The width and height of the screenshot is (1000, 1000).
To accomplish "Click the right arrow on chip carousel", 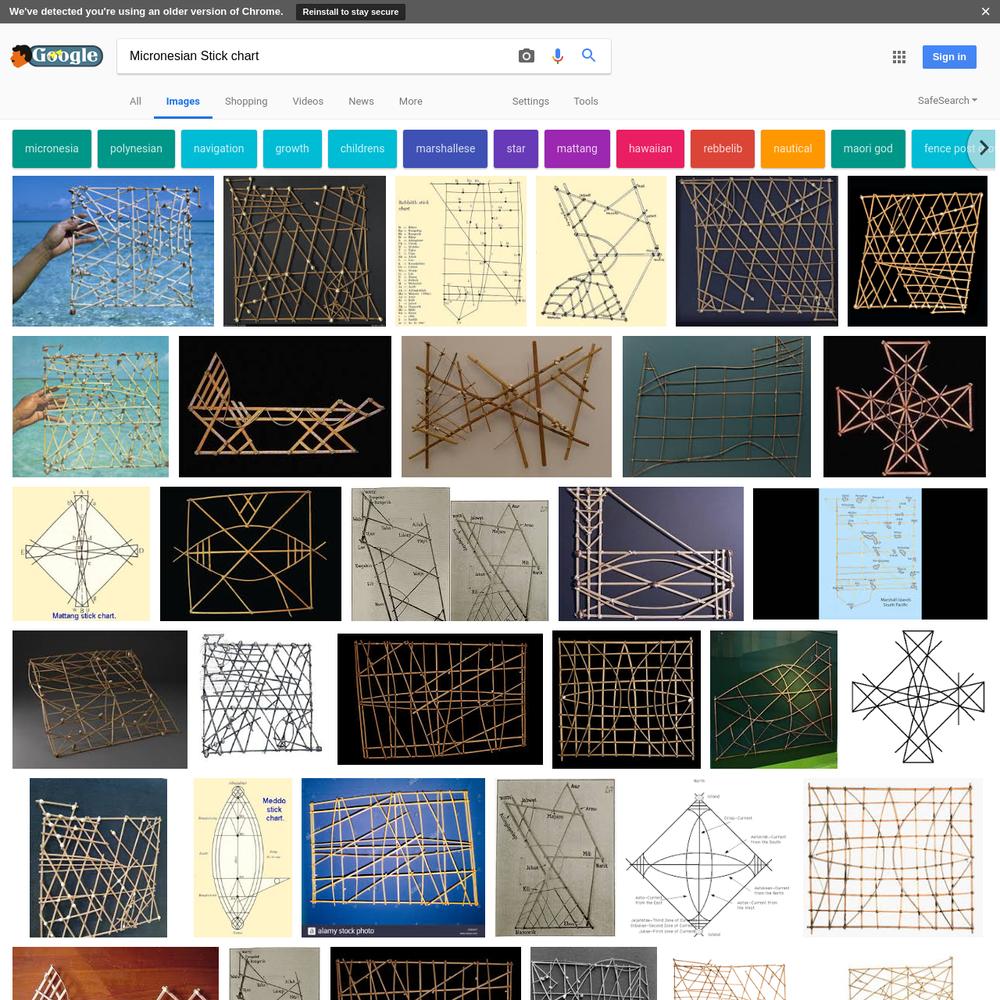I will [x=983, y=148].
